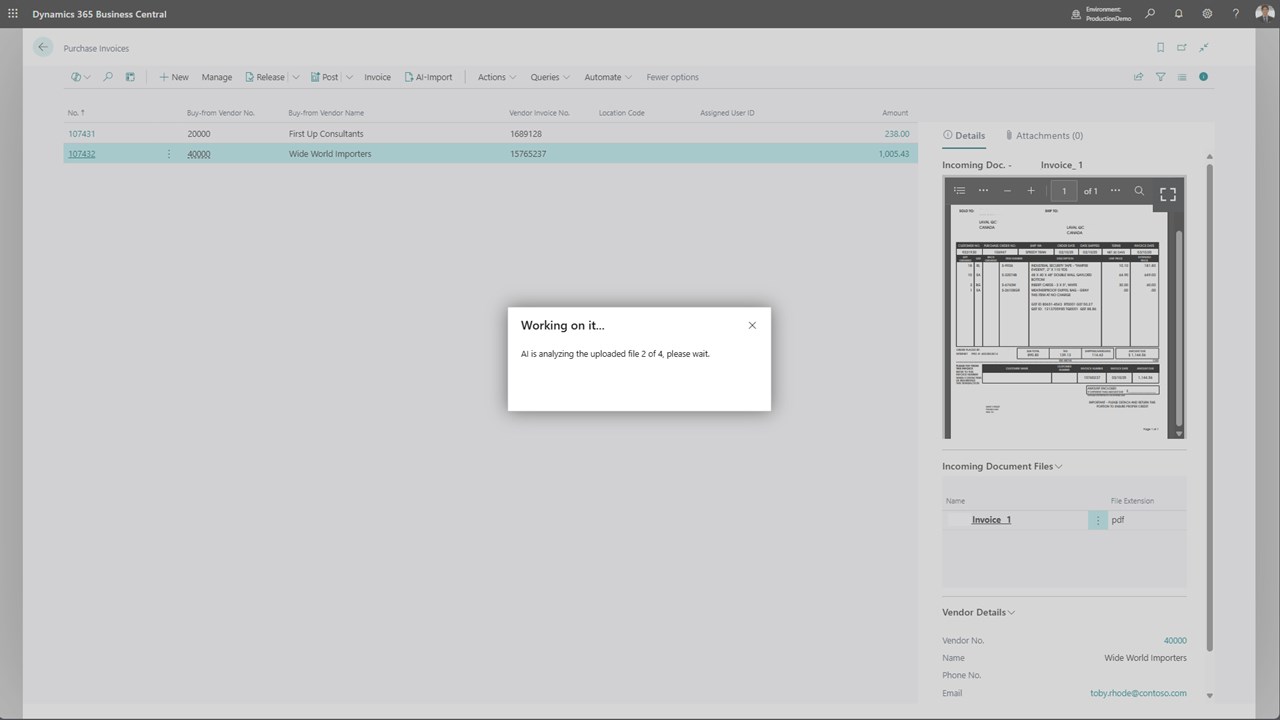Zoom in the PDF preview with the plus
Viewport: 1280px width, 720px height.
pyautogui.click(x=1031, y=191)
